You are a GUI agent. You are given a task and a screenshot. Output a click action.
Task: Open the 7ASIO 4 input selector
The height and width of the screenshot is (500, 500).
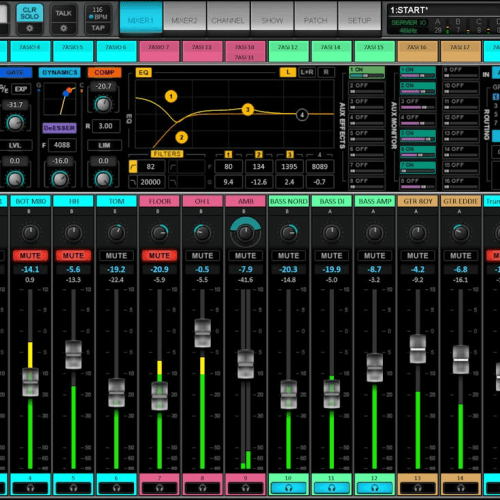(x=30, y=51)
